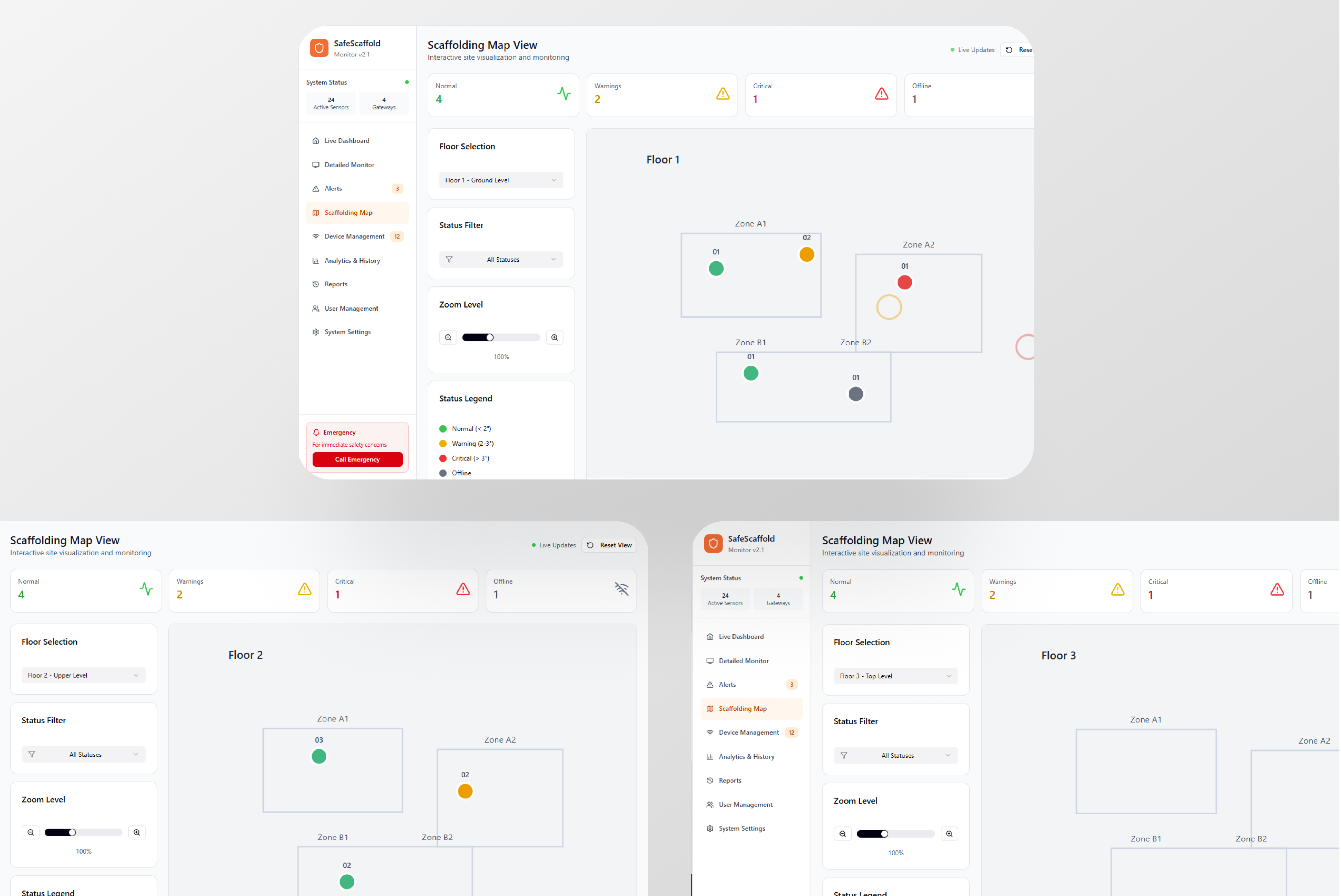Click zoom level slider in Floor 1 window
This screenshot has height=896, width=1341.
502,338
